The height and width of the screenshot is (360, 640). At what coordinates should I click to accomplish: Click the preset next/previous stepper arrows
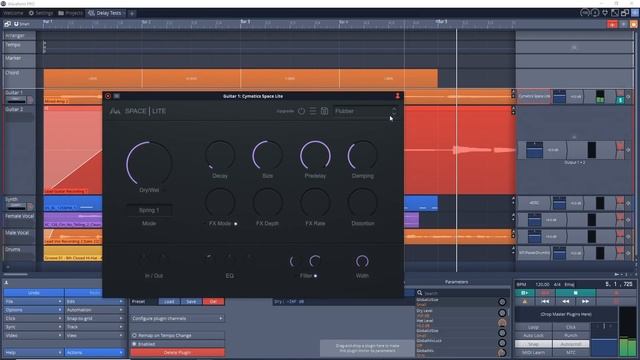pos(394,111)
